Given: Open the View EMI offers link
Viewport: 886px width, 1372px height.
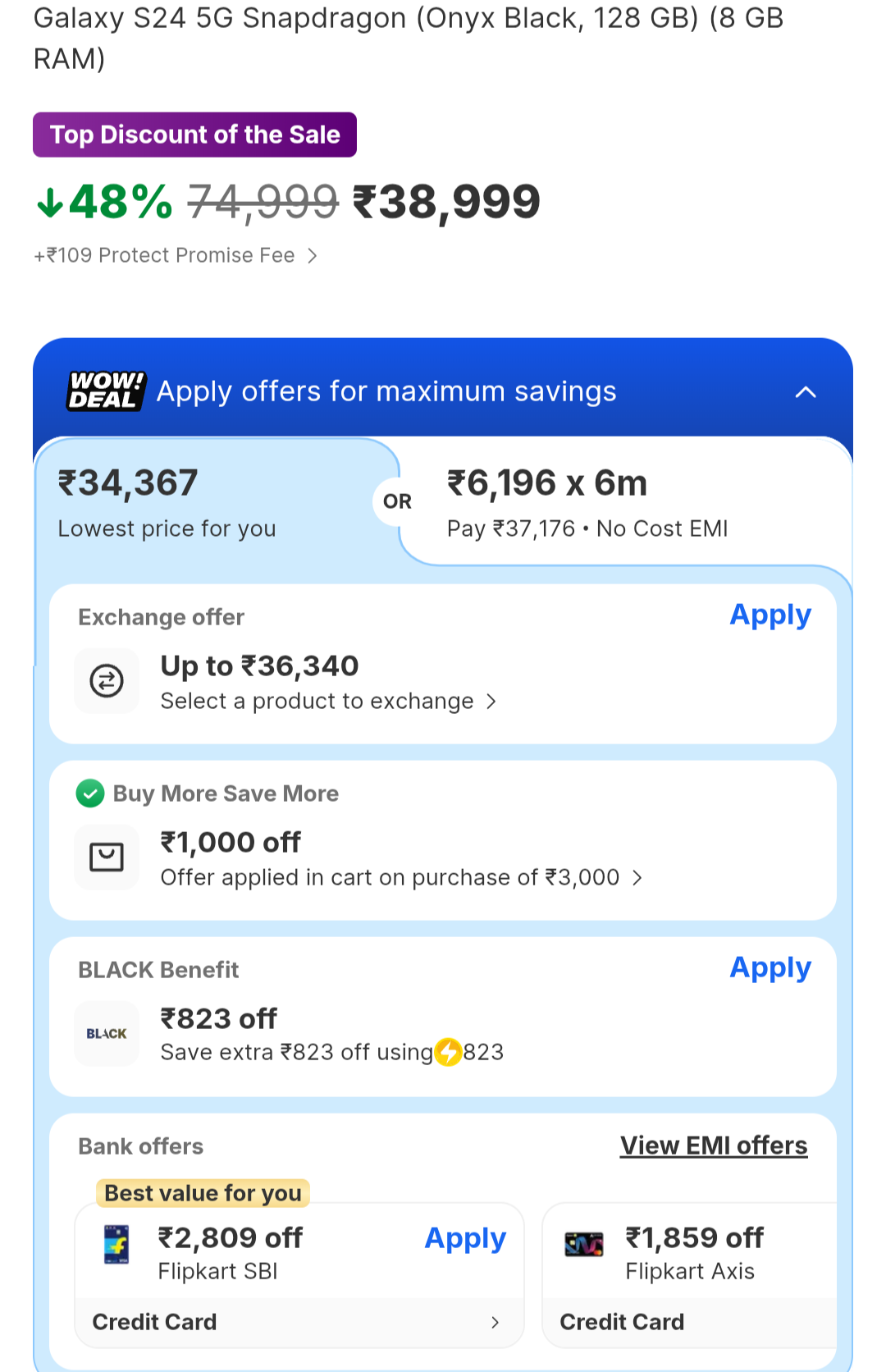Looking at the screenshot, I should (714, 1146).
